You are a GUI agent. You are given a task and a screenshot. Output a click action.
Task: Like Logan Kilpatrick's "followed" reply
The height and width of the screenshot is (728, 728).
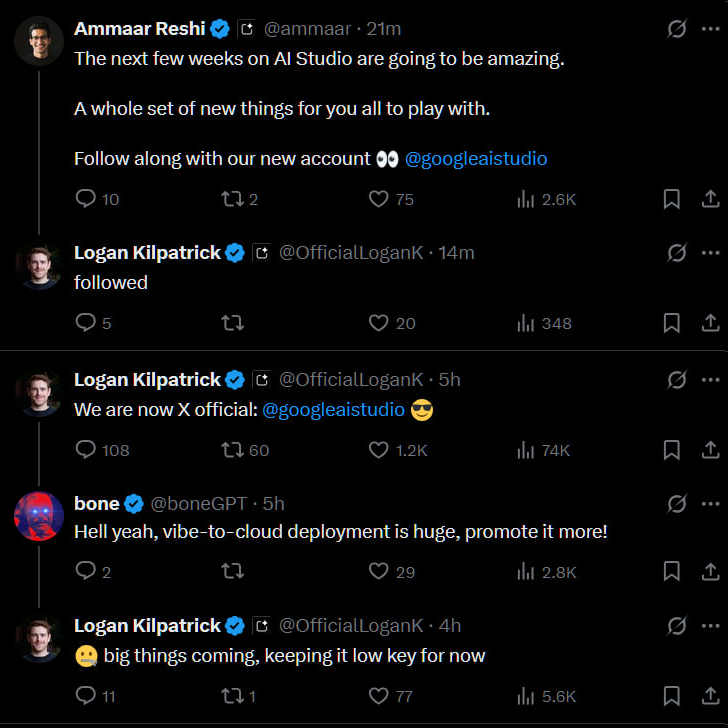(x=378, y=323)
